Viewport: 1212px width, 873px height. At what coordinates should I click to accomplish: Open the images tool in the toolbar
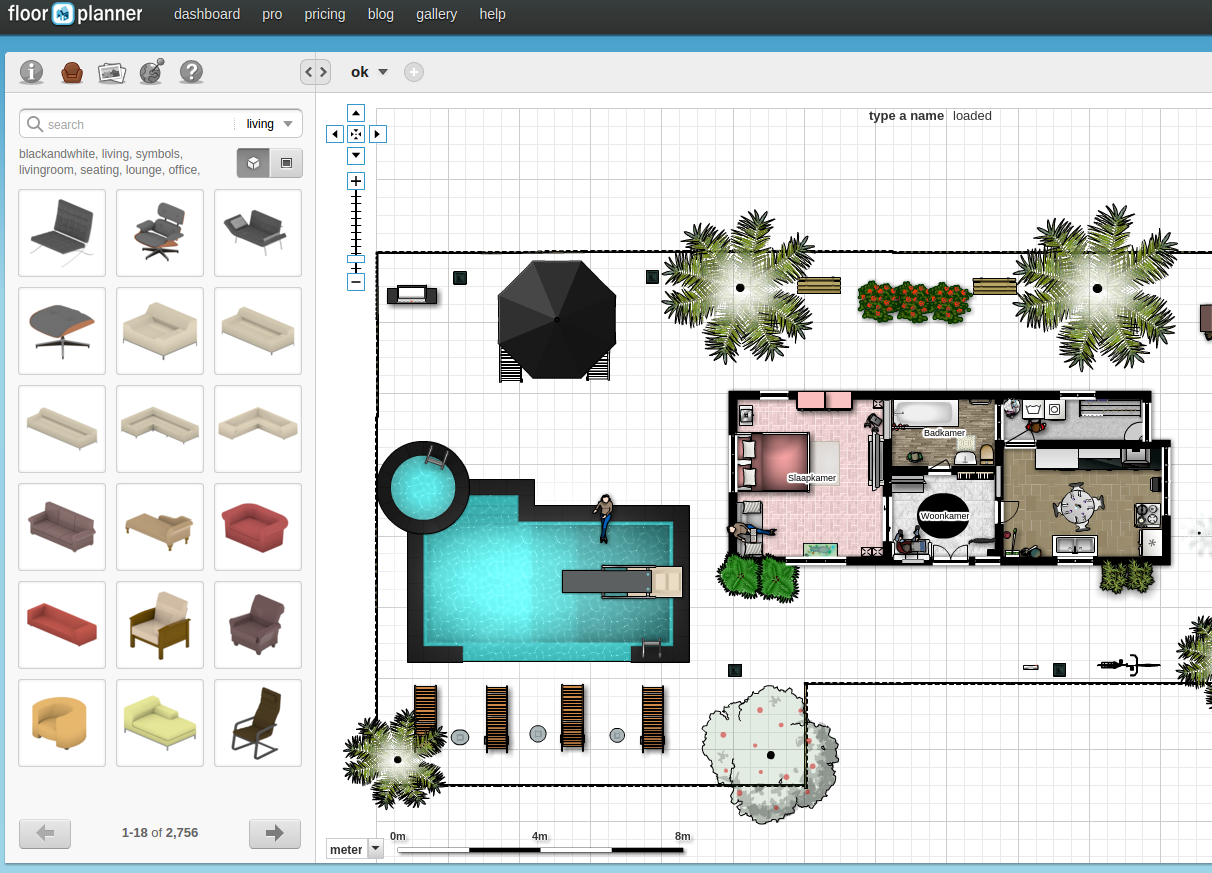click(111, 71)
